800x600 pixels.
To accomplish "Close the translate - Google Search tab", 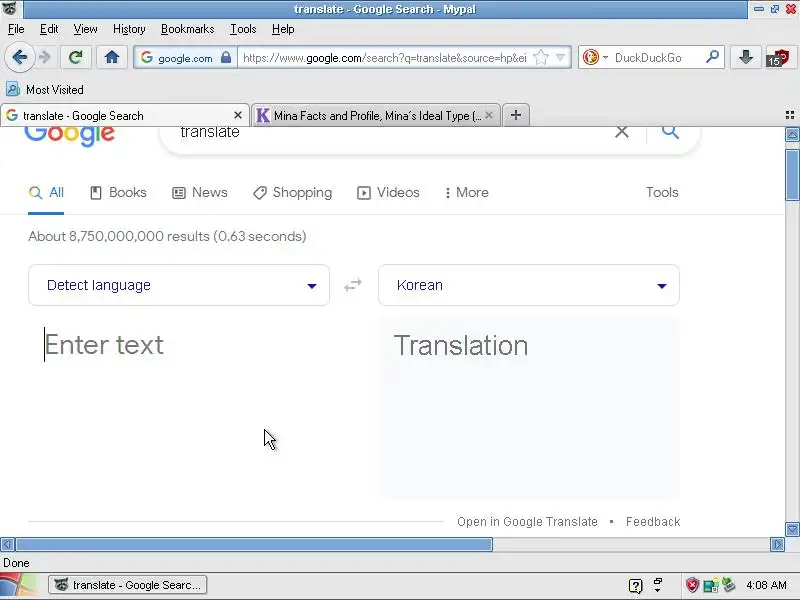I will 238,115.
